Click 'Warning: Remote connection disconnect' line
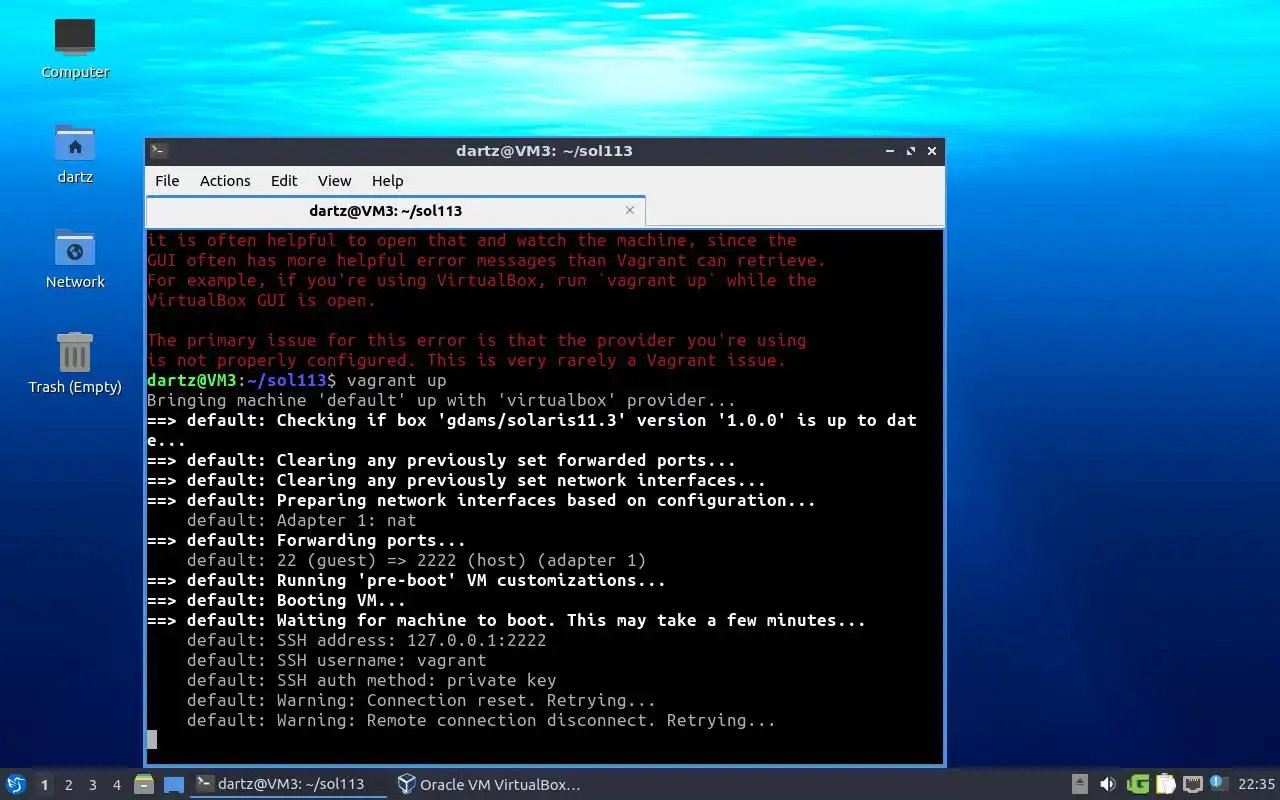The height and width of the screenshot is (800, 1280). 481,720
